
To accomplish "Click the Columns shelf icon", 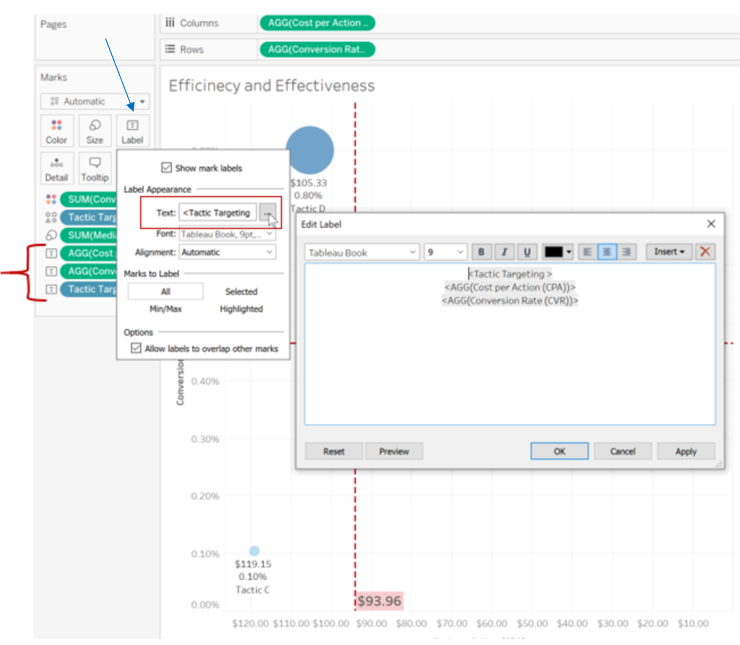I will [x=170, y=23].
